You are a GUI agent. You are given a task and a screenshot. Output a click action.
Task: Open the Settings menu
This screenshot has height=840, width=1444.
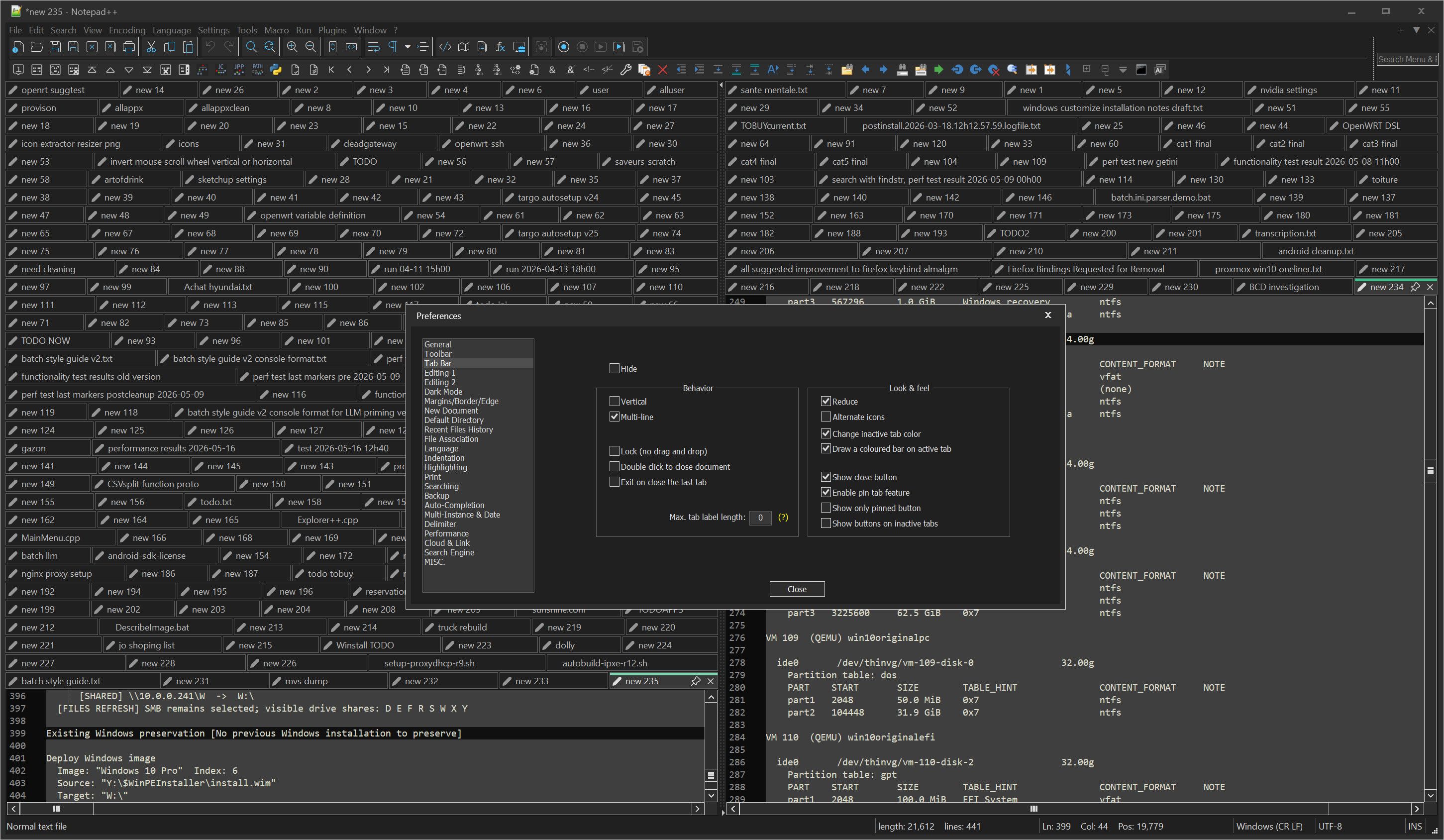pyautogui.click(x=213, y=30)
